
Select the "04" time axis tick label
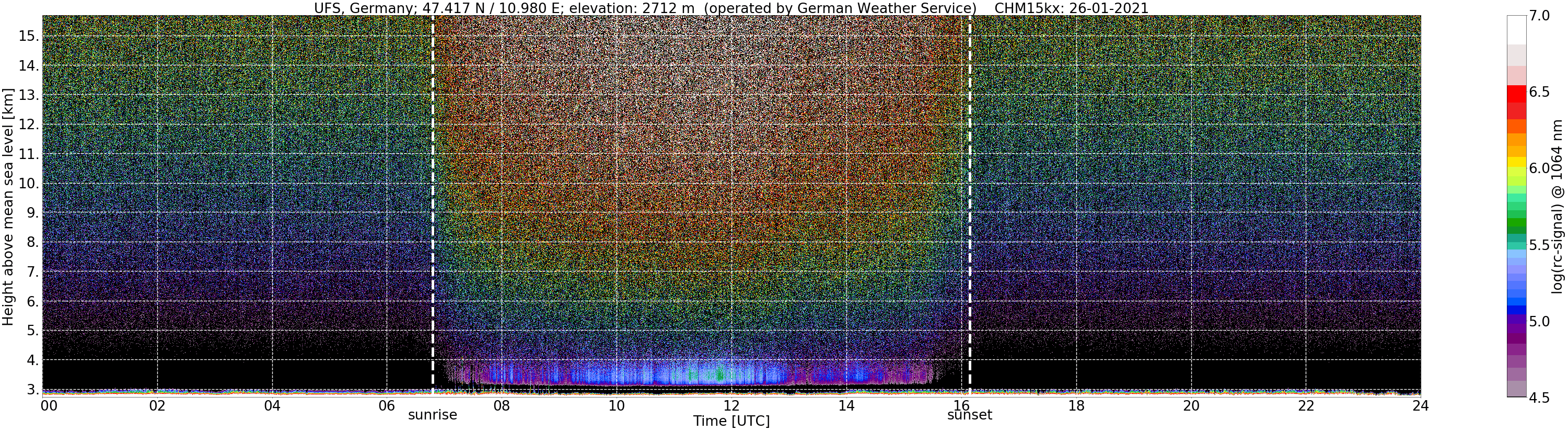click(x=272, y=405)
